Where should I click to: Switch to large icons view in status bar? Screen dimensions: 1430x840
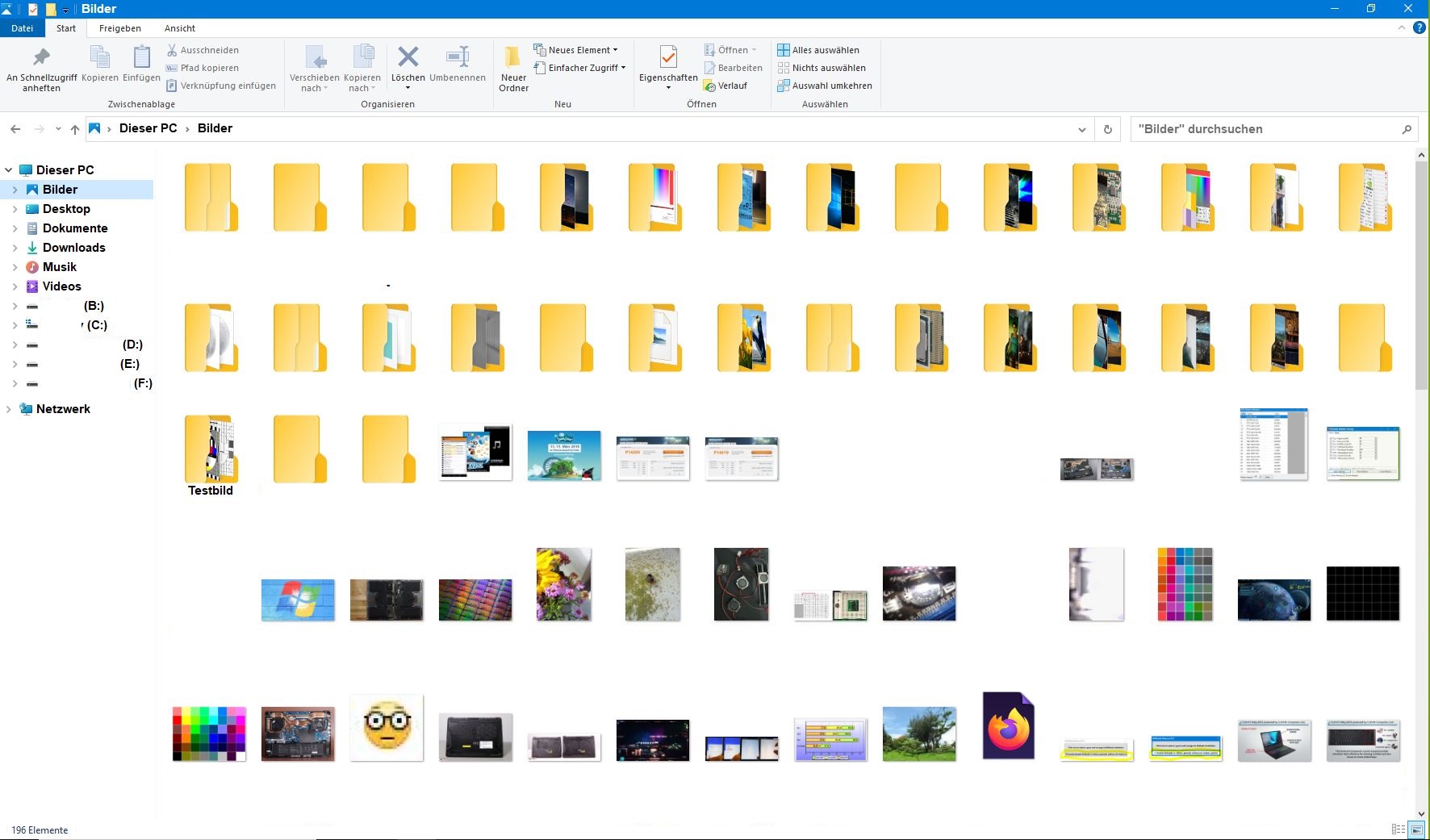[1416, 830]
